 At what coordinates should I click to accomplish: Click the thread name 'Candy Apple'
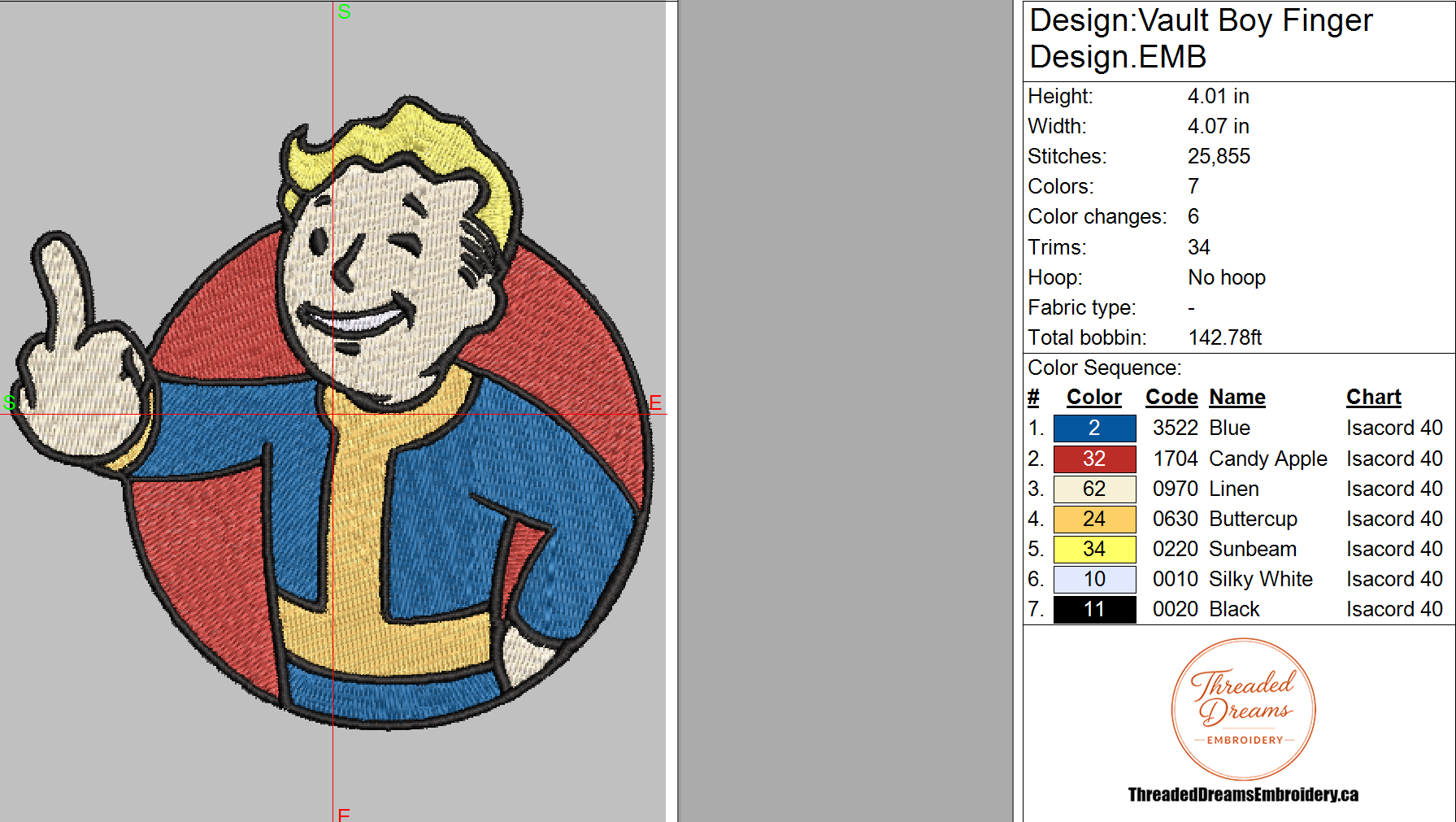[1268, 459]
